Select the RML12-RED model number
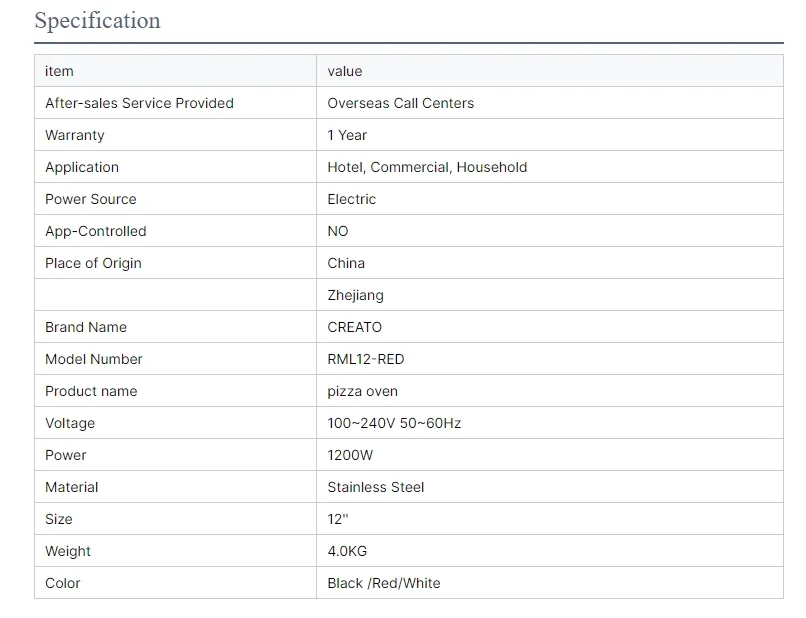806x618 pixels. (365, 359)
